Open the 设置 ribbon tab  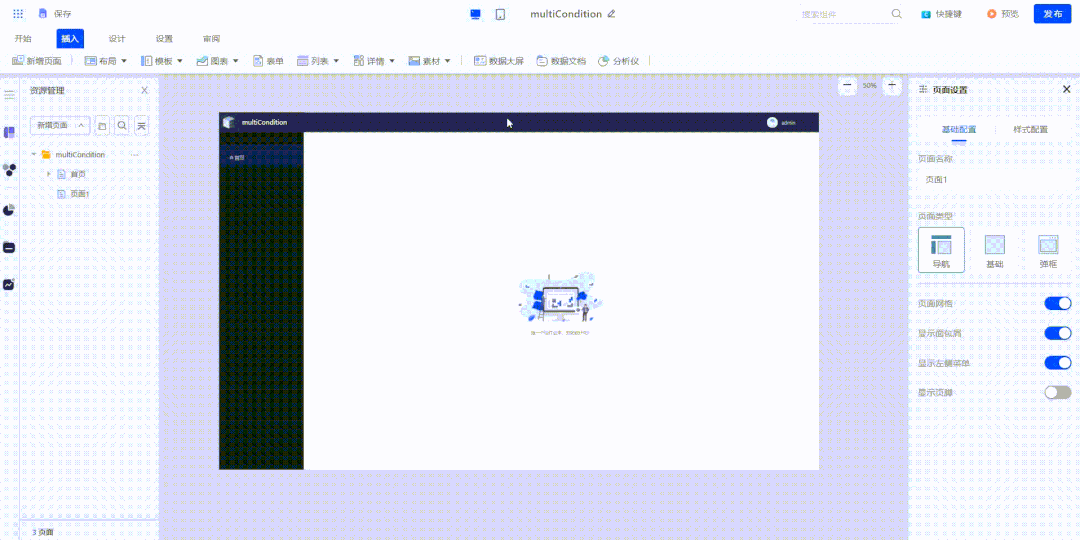[x=164, y=39]
